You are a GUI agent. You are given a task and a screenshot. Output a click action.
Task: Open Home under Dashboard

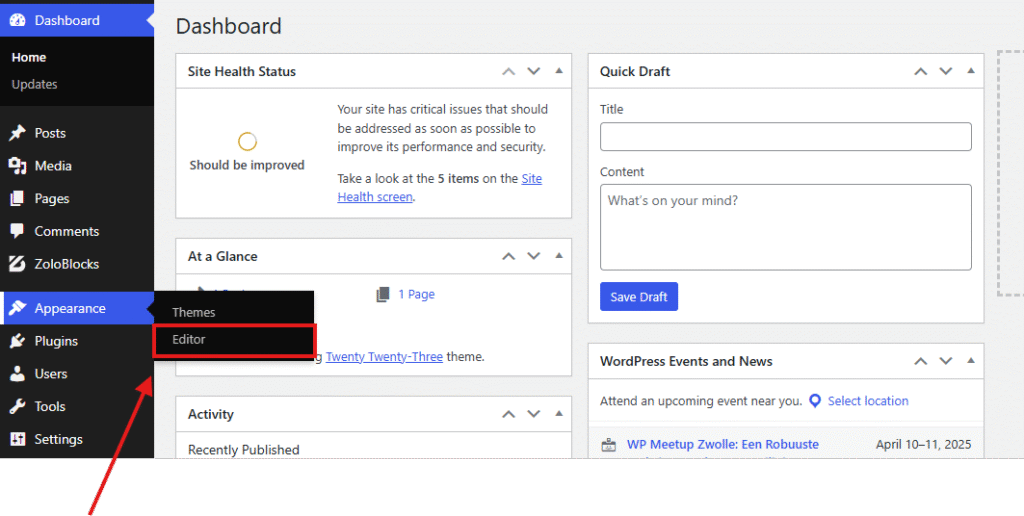coord(29,57)
